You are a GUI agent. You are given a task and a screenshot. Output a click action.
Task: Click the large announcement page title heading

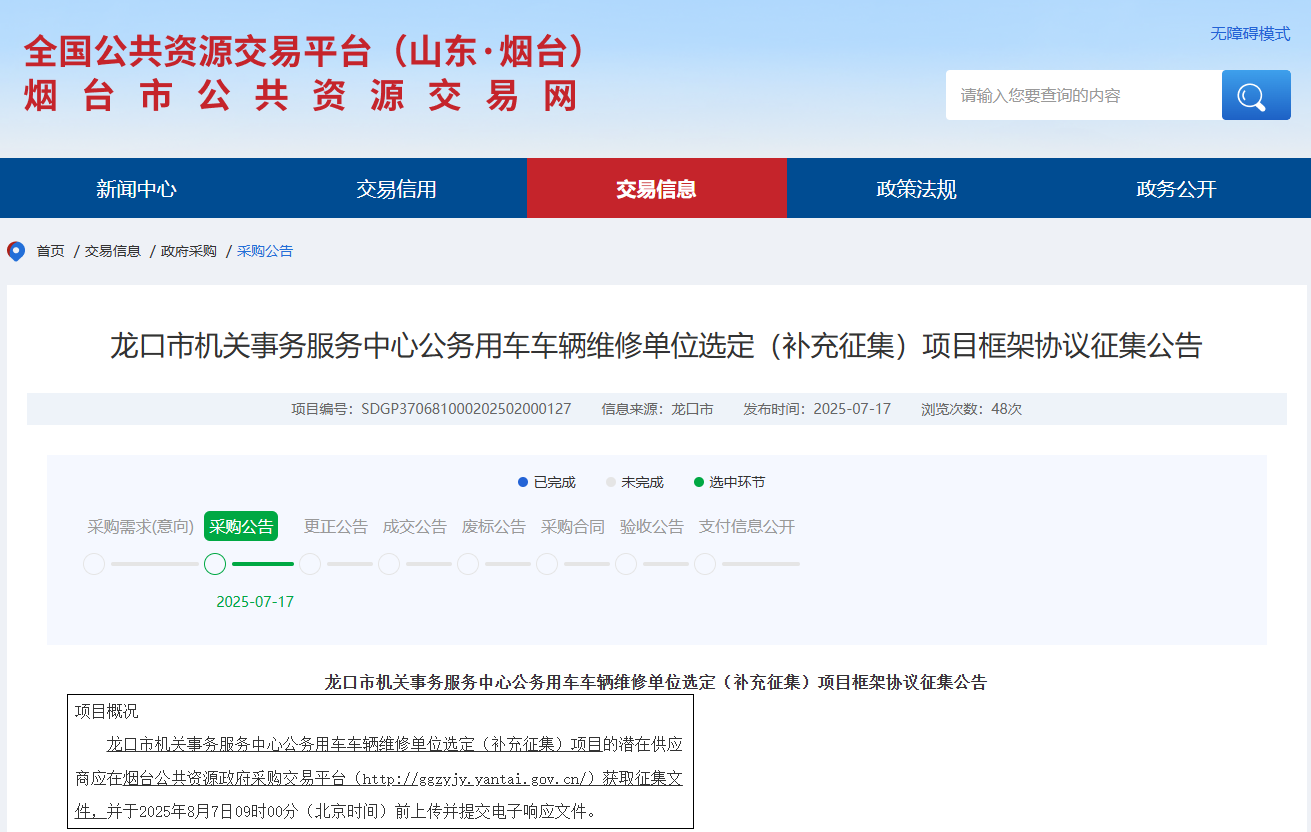[656, 346]
